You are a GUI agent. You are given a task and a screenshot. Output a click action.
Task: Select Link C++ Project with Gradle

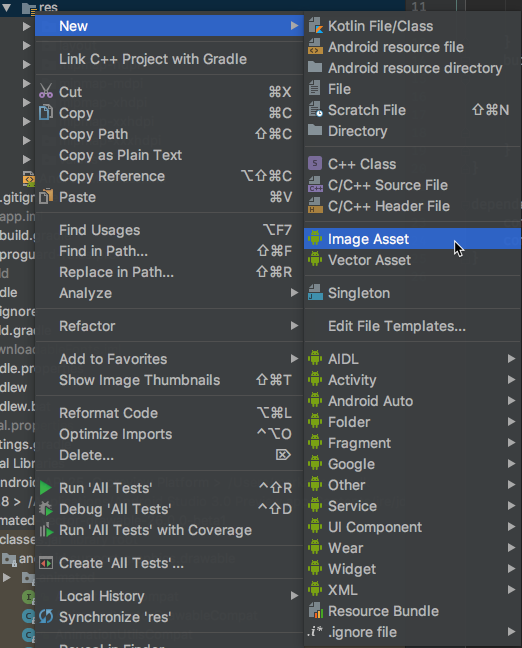pyautogui.click(x=169, y=59)
